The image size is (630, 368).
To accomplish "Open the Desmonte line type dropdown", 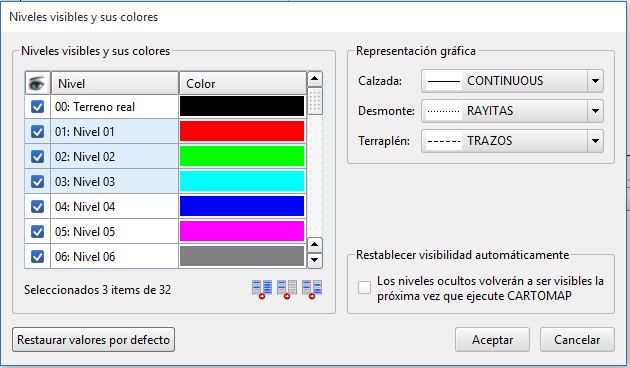I will pos(512,111).
